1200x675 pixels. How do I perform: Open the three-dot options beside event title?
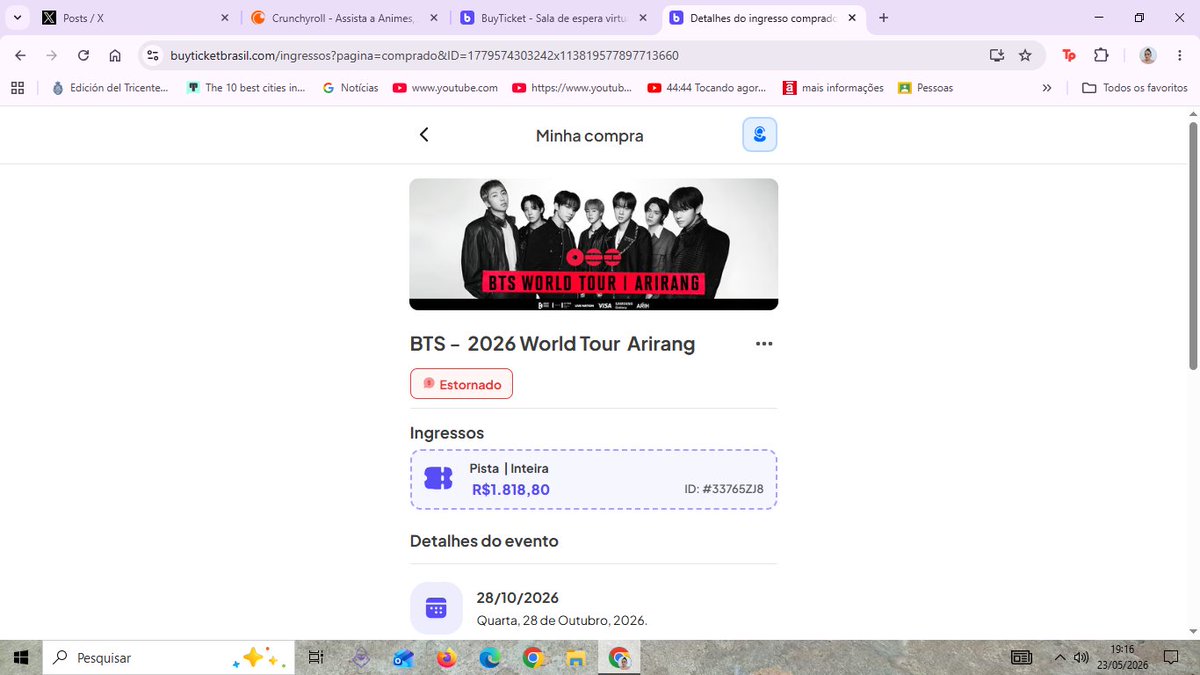764,344
